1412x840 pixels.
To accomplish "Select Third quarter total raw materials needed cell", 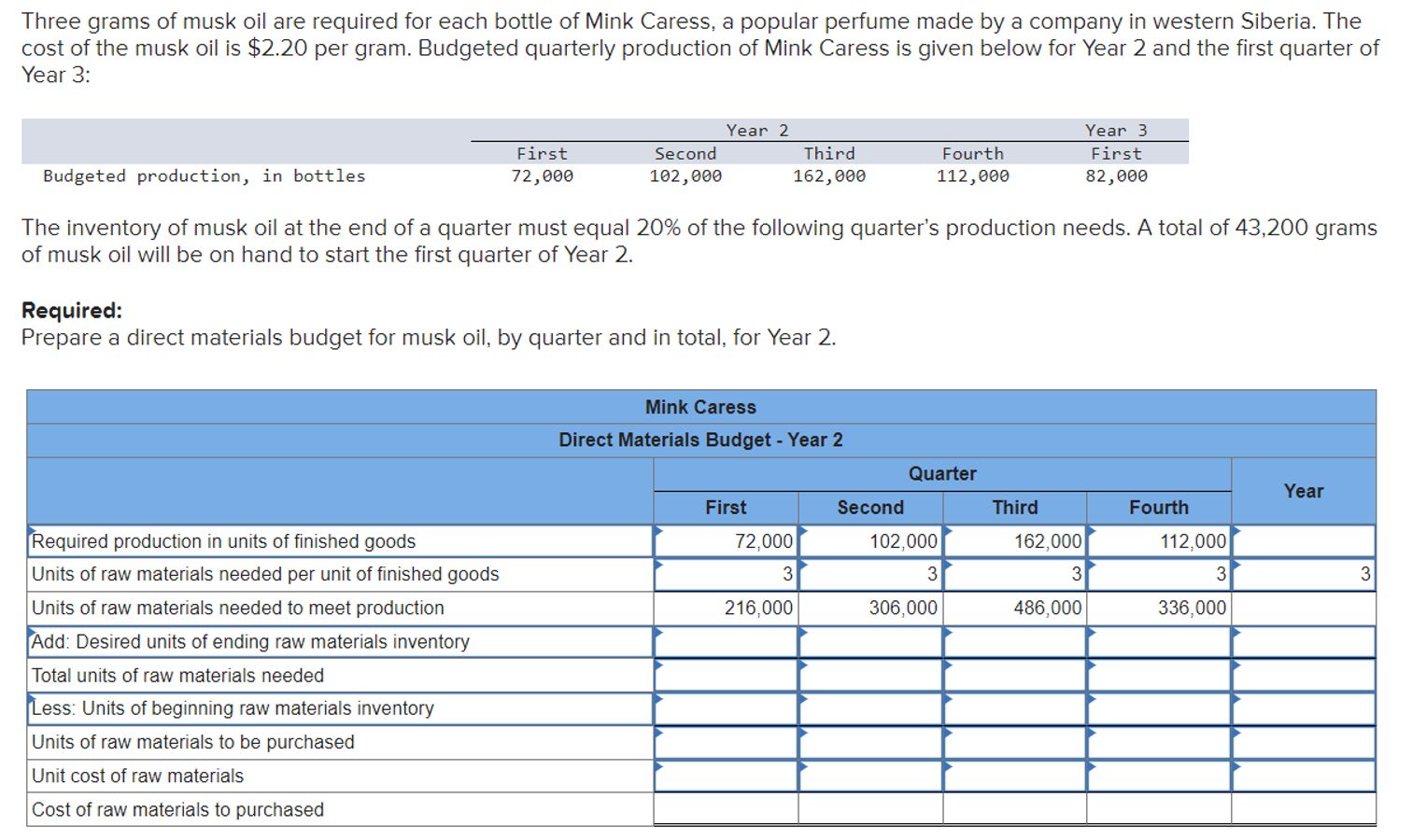I will 1015,676.
